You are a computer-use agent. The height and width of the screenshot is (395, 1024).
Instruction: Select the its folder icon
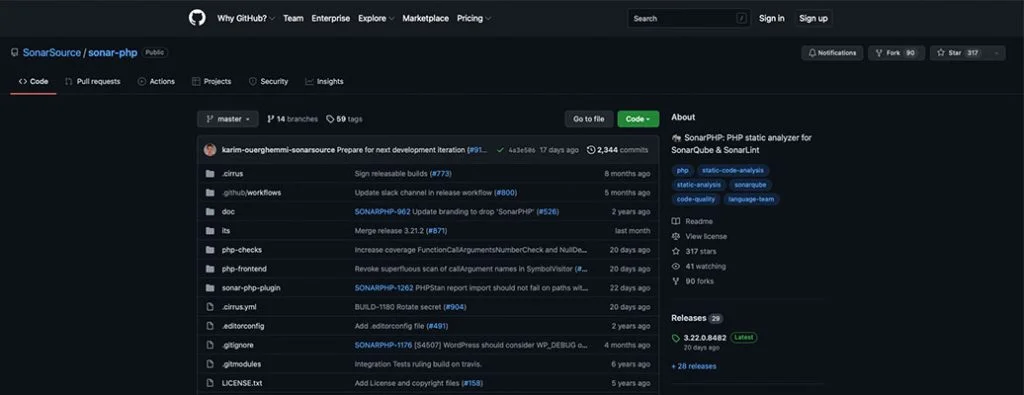[210, 230]
